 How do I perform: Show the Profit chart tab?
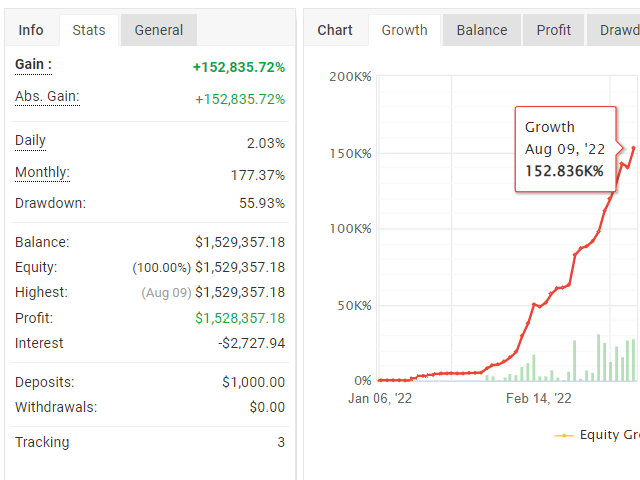coord(553,30)
